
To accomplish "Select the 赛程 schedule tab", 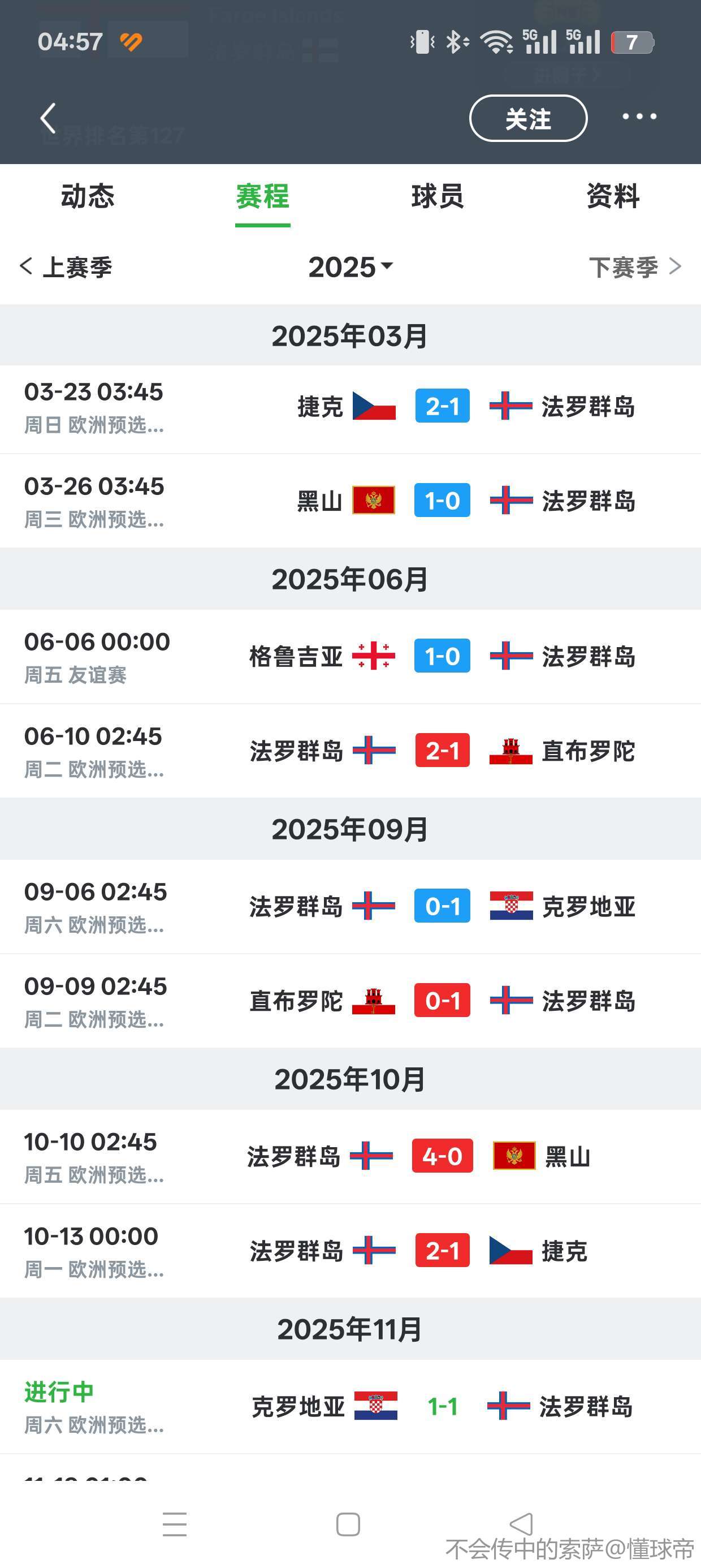I will tap(262, 197).
